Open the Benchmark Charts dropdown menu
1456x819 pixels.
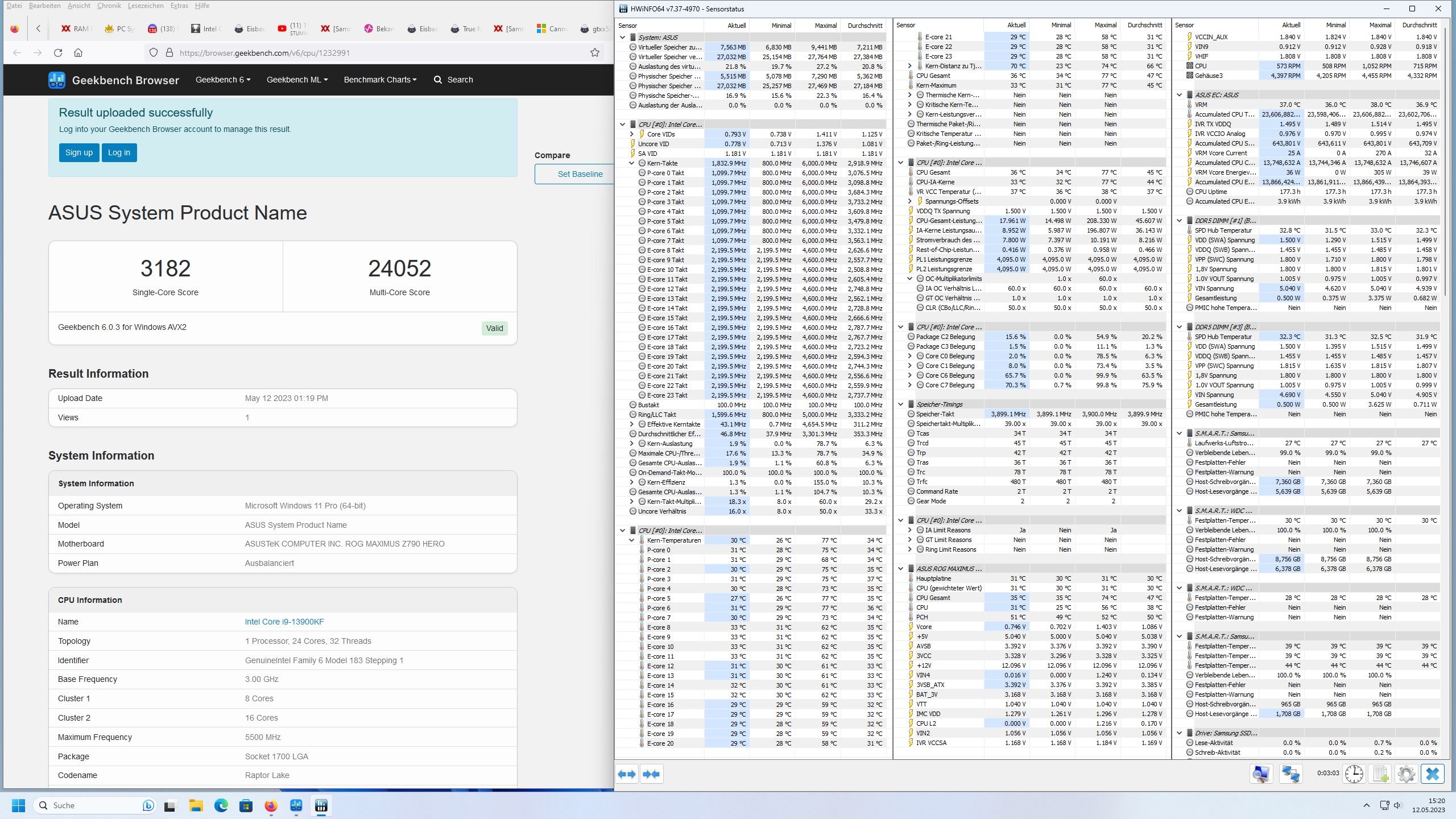click(380, 80)
